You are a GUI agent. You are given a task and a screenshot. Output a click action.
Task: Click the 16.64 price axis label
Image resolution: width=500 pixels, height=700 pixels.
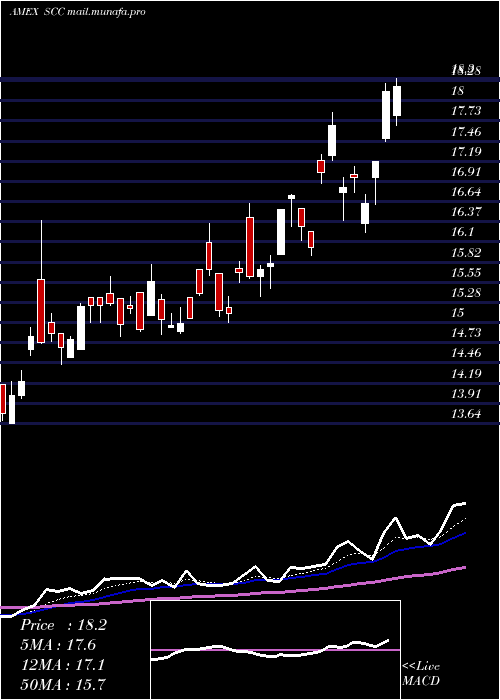(x=466, y=192)
